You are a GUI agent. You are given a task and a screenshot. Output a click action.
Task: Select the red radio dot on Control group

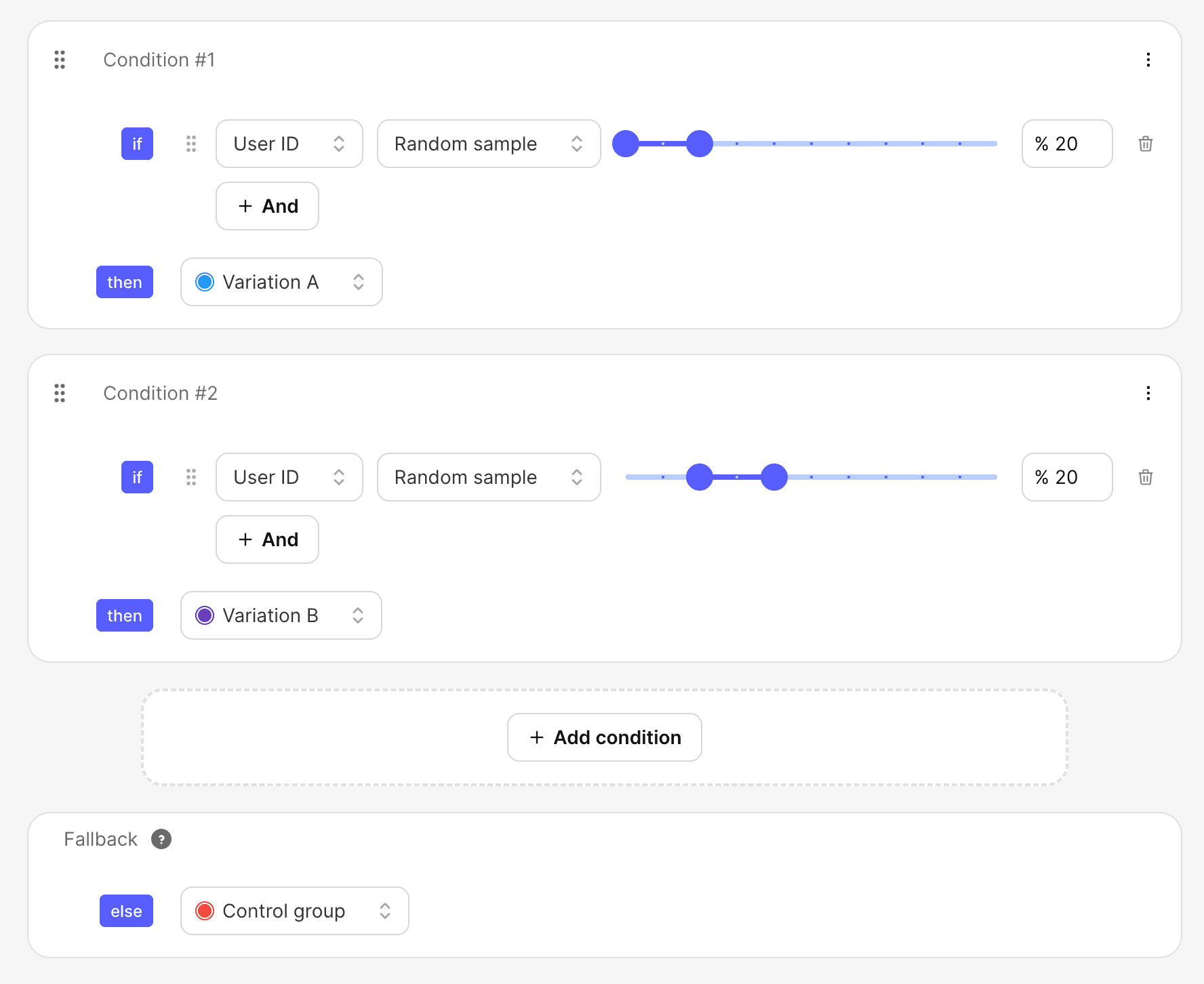point(205,911)
